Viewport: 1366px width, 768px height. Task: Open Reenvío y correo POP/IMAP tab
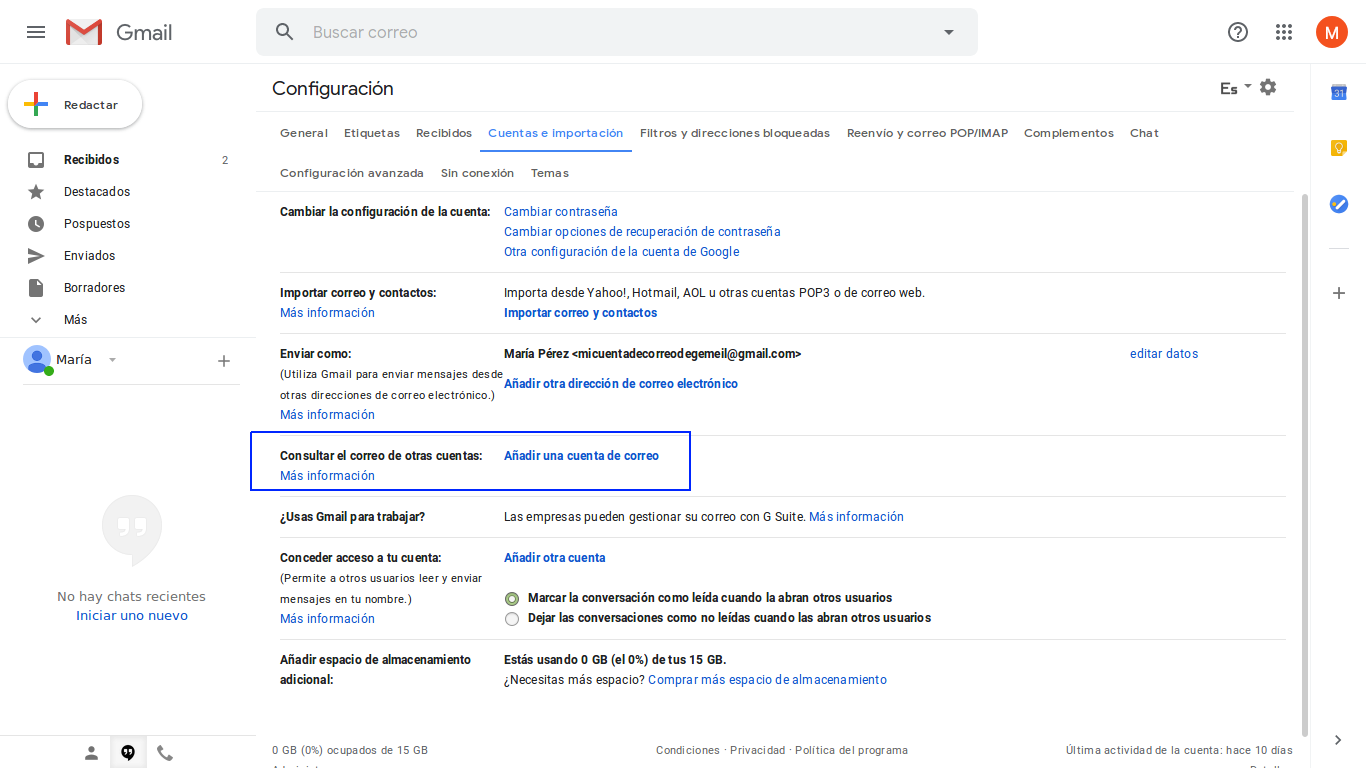pos(927,133)
